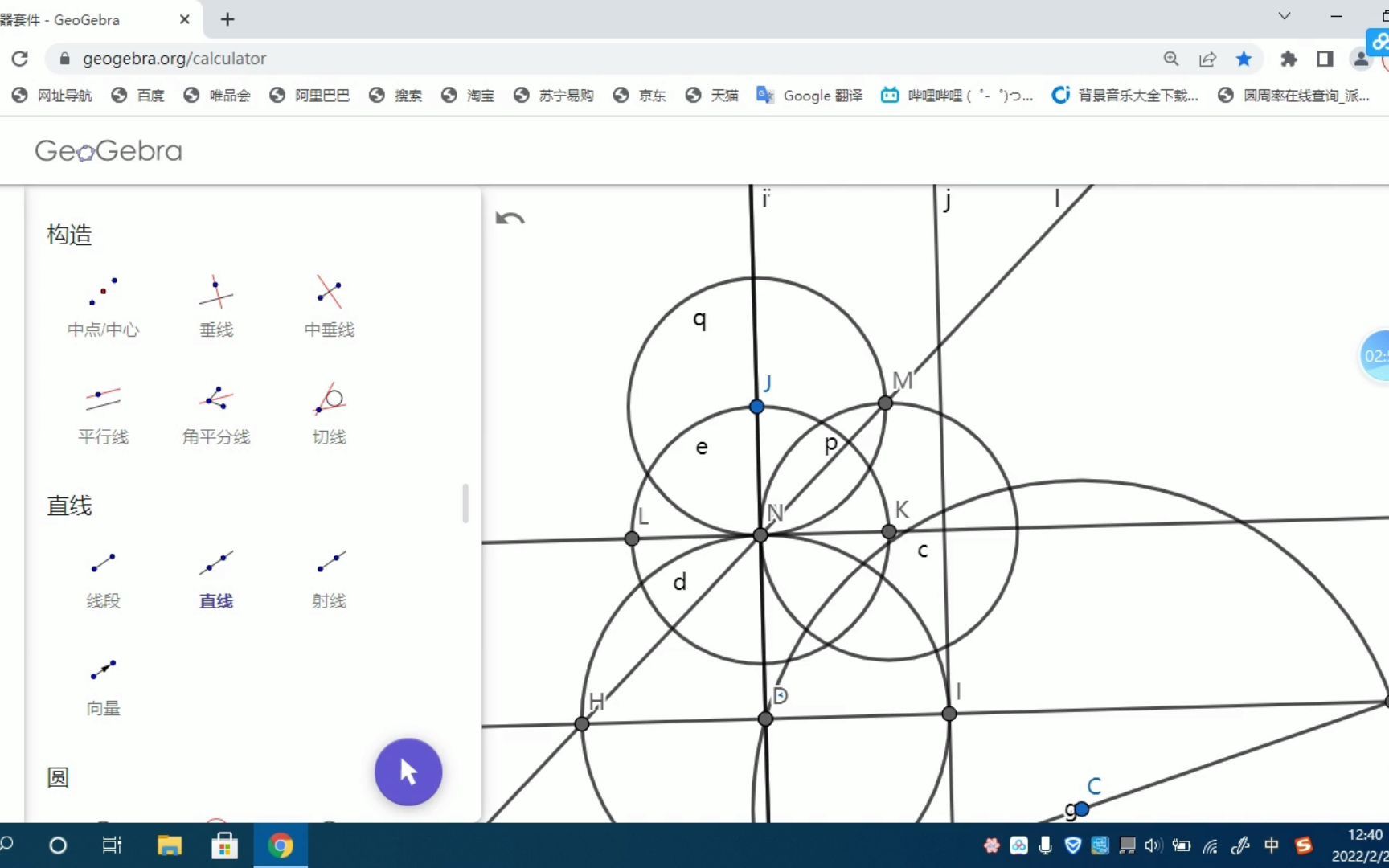This screenshot has width=1389, height=868.
Task: Select the Line tool
Action: (216, 579)
